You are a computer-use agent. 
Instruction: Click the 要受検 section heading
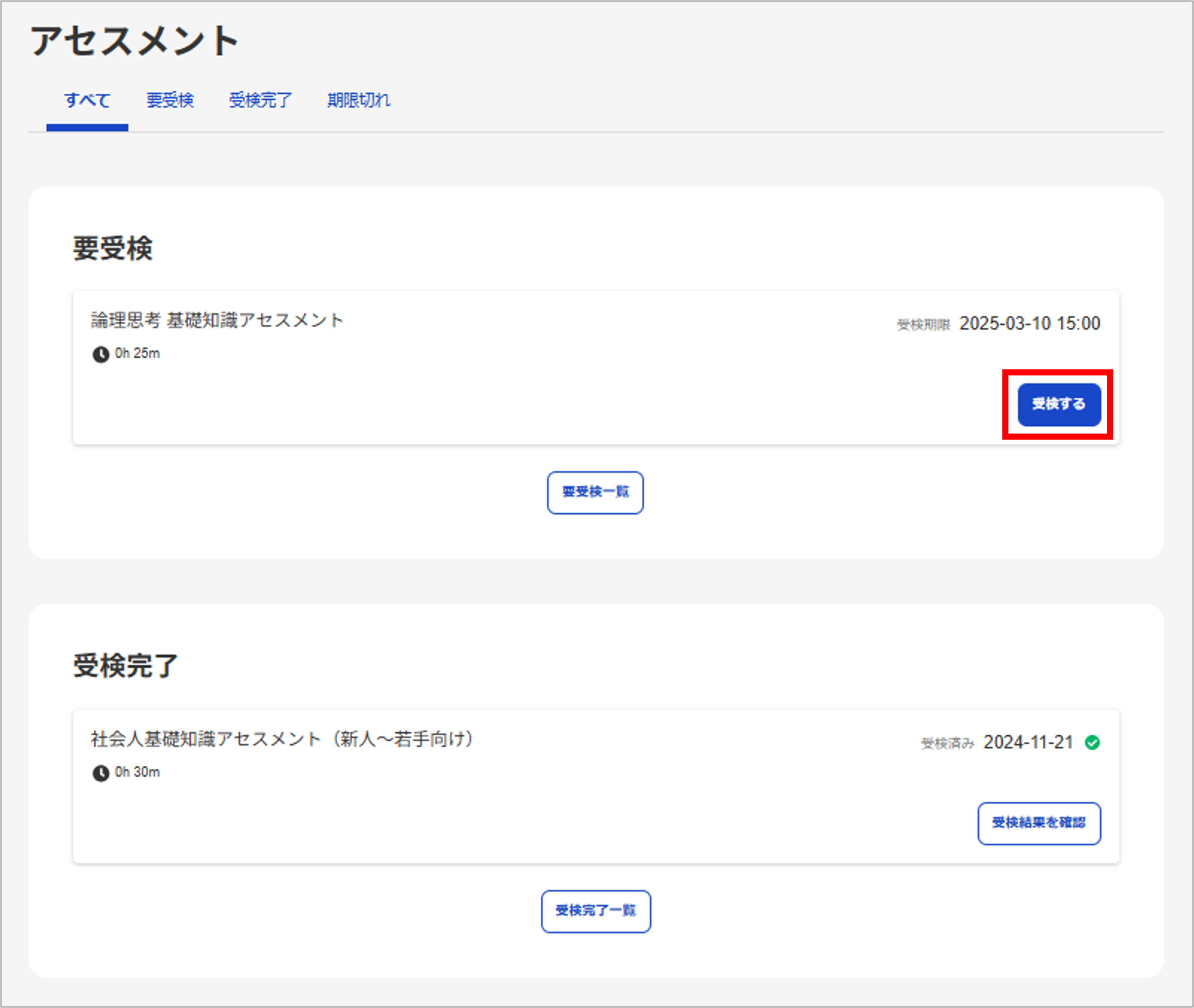click(x=113, y=248)
